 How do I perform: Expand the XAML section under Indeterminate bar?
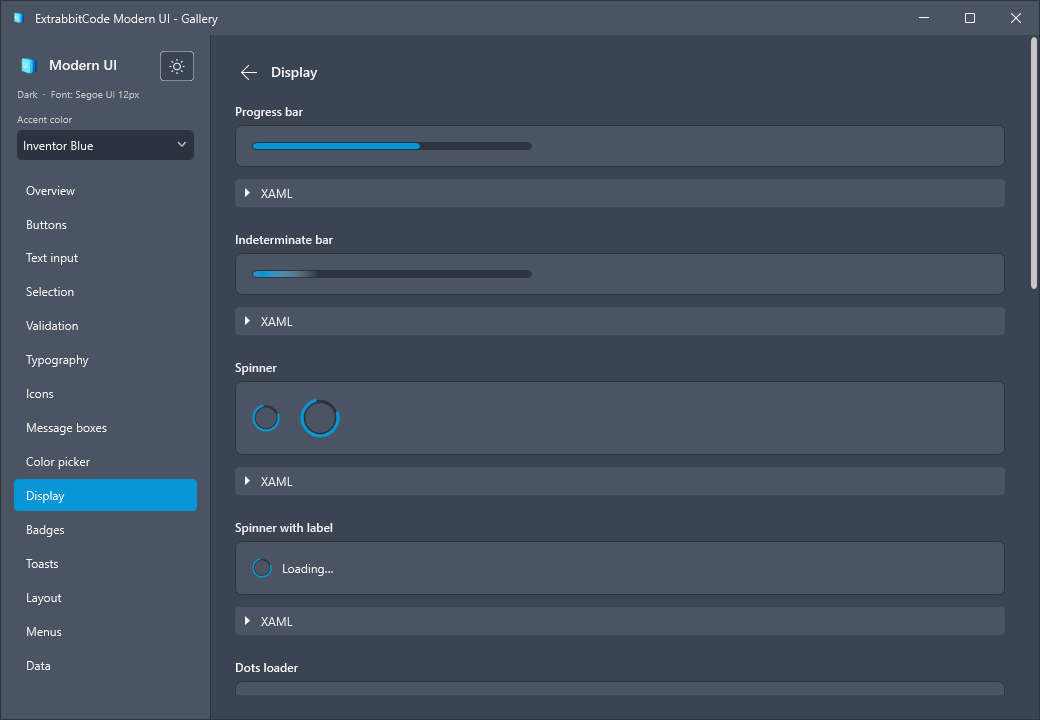(619, 321)
